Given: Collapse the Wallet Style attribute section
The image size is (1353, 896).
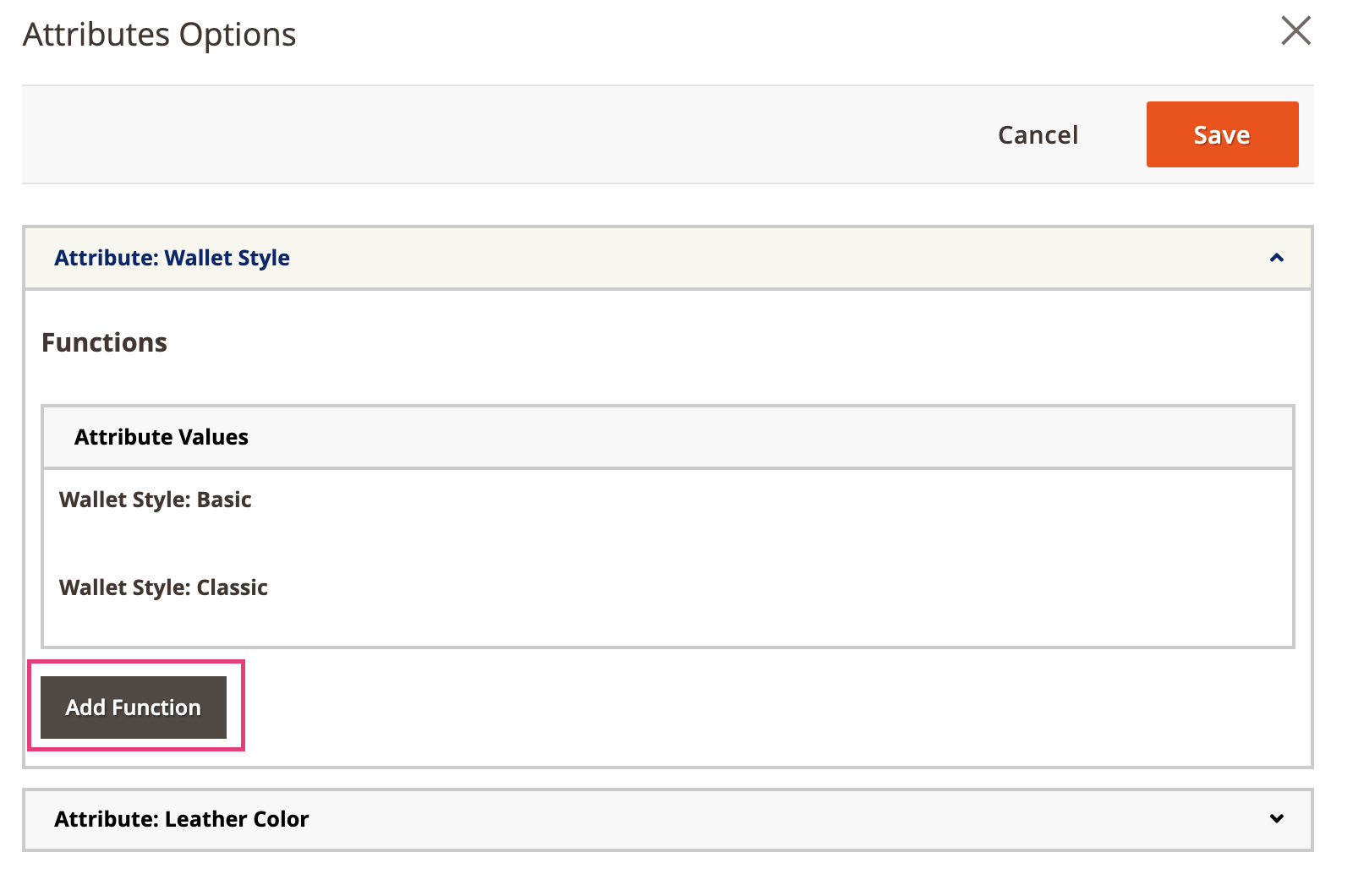Looking at the screenshot, I should point(1275,257).
